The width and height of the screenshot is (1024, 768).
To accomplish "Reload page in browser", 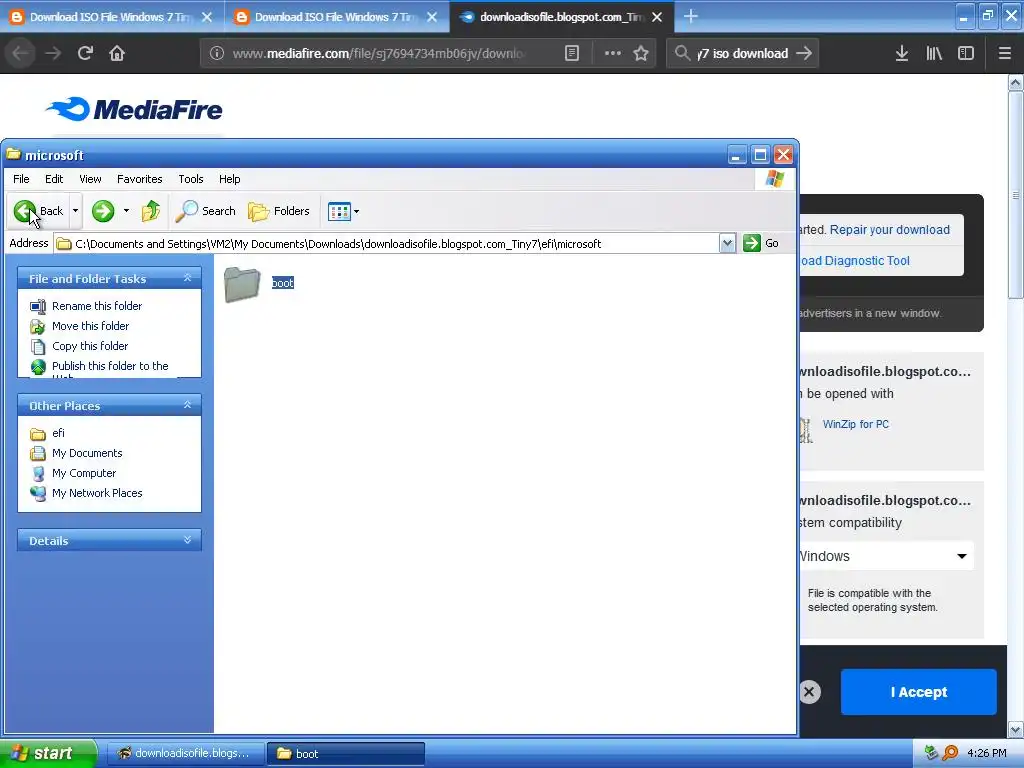I will coord(85,53).
